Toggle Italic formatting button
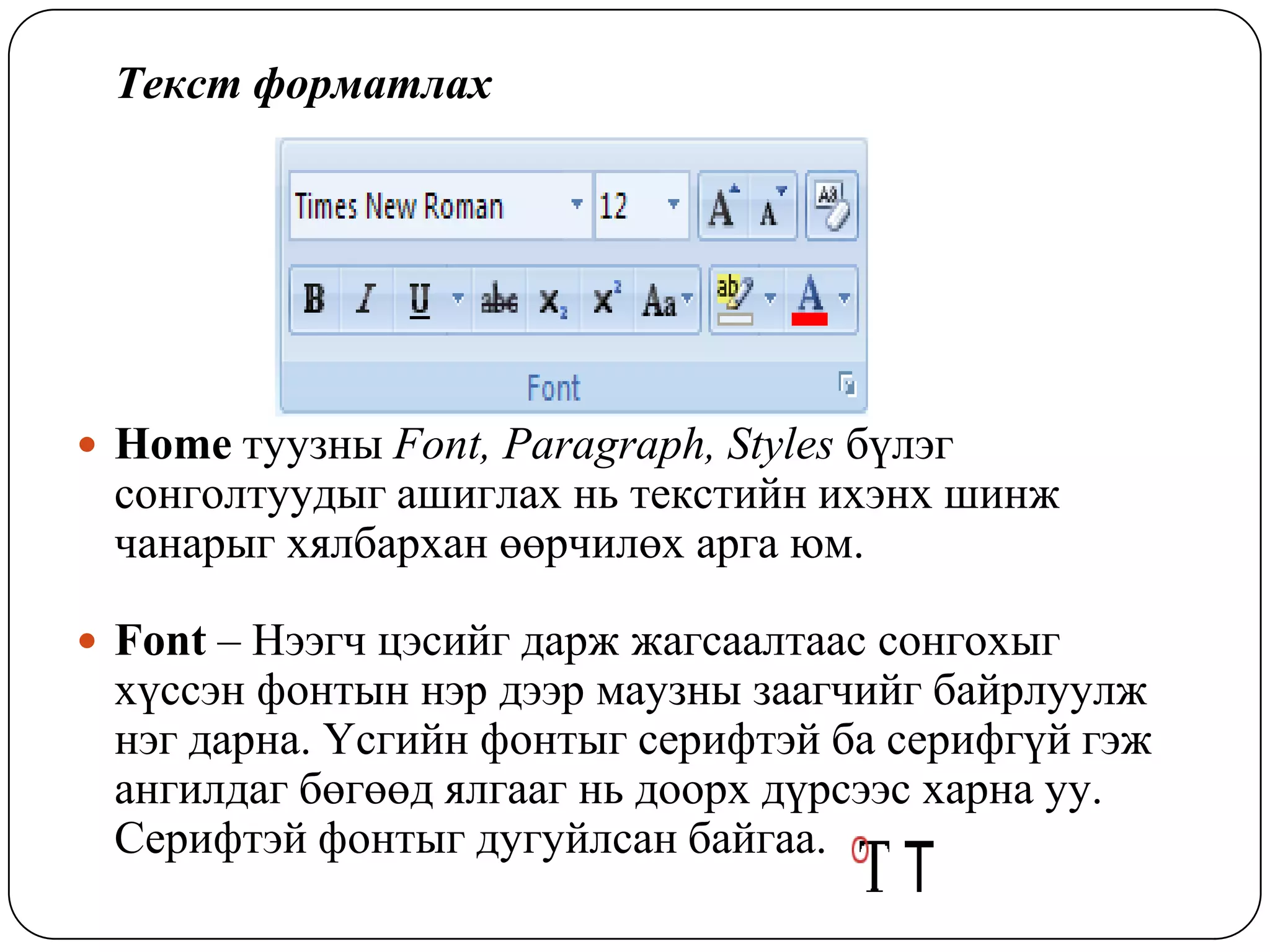The width and height of the screenshot is (1270, 952). (x=366, y=300)
